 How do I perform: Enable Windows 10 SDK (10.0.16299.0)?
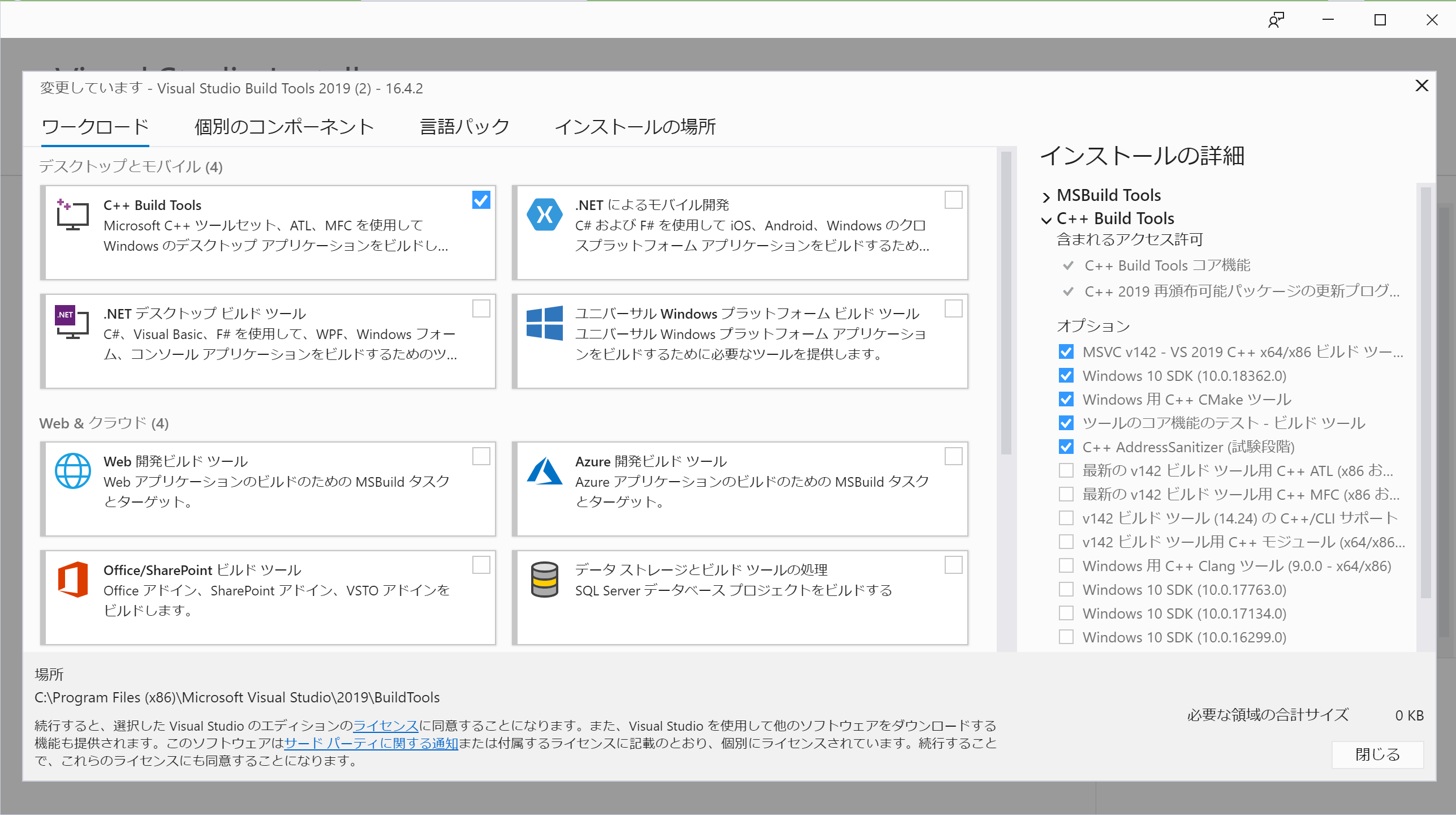click(x=1066, y=637)
